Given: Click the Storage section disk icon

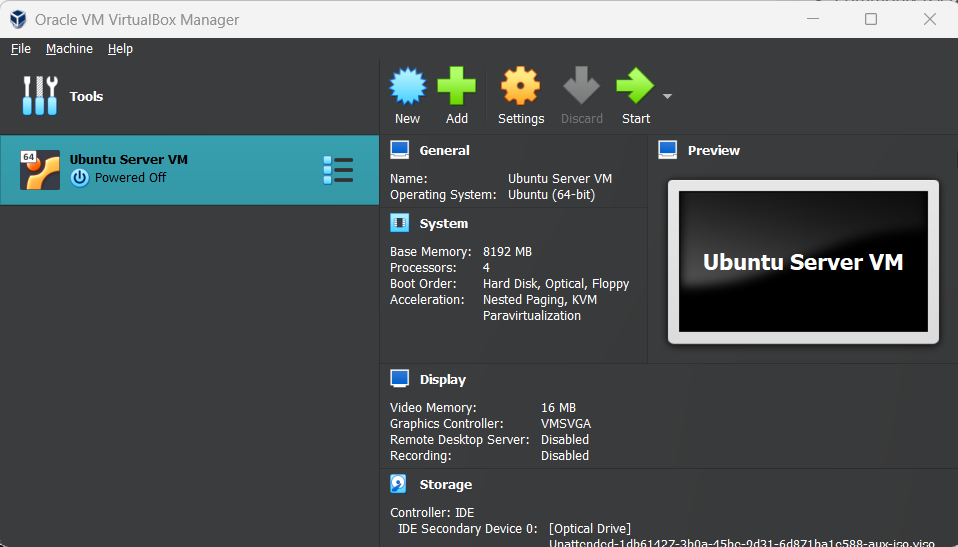Looking at the screenshot, I should click(x=398, y=484).
